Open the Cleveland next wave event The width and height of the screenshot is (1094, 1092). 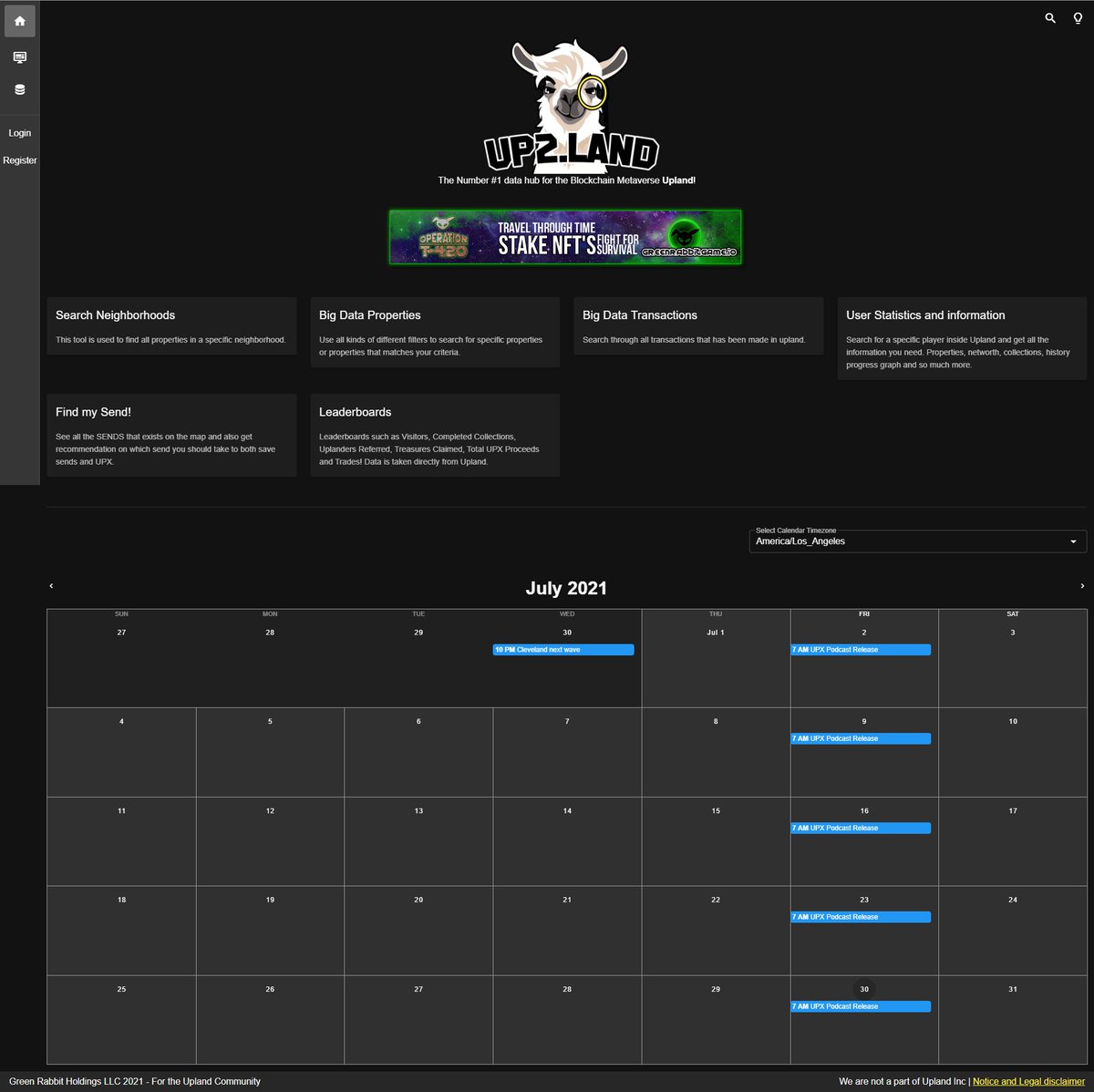563,650
